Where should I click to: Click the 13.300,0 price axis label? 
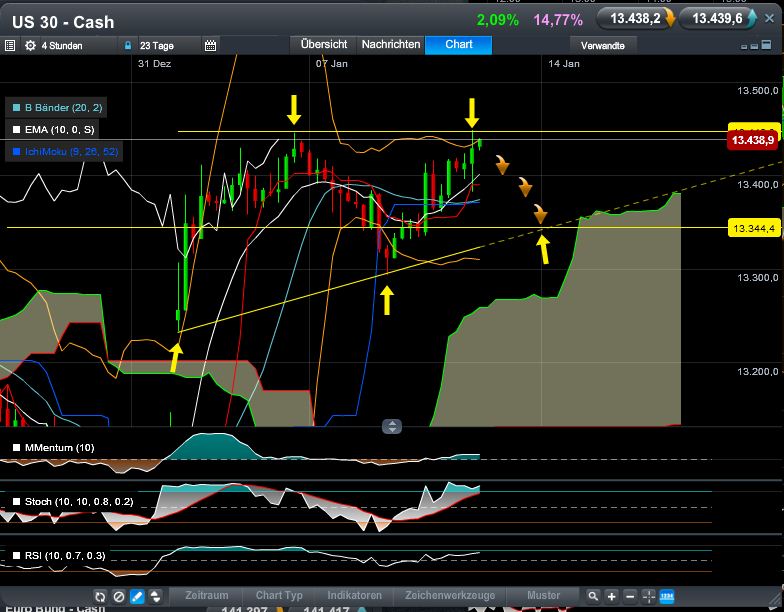[758, 278]
